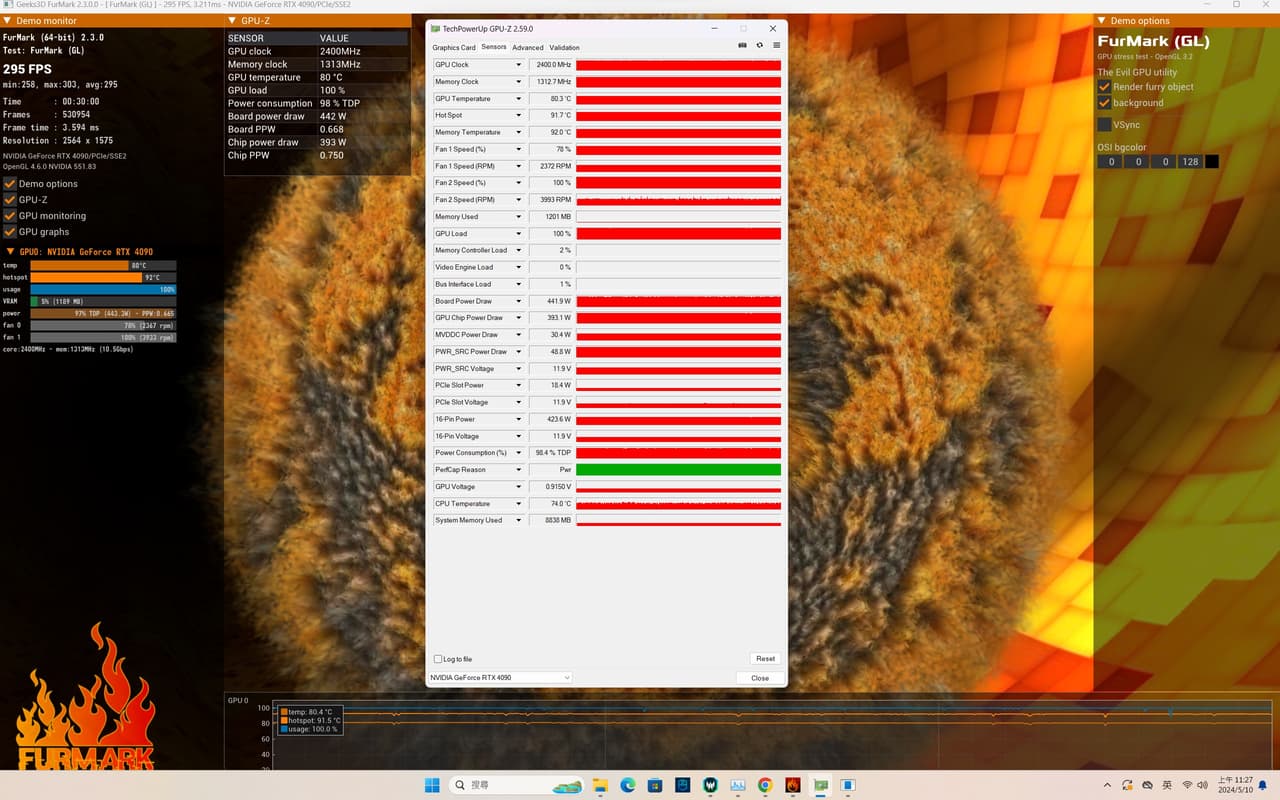Open Microsoft Store from the taskbar
Screen dimensions: 1280x800
[x=655, y=785]
